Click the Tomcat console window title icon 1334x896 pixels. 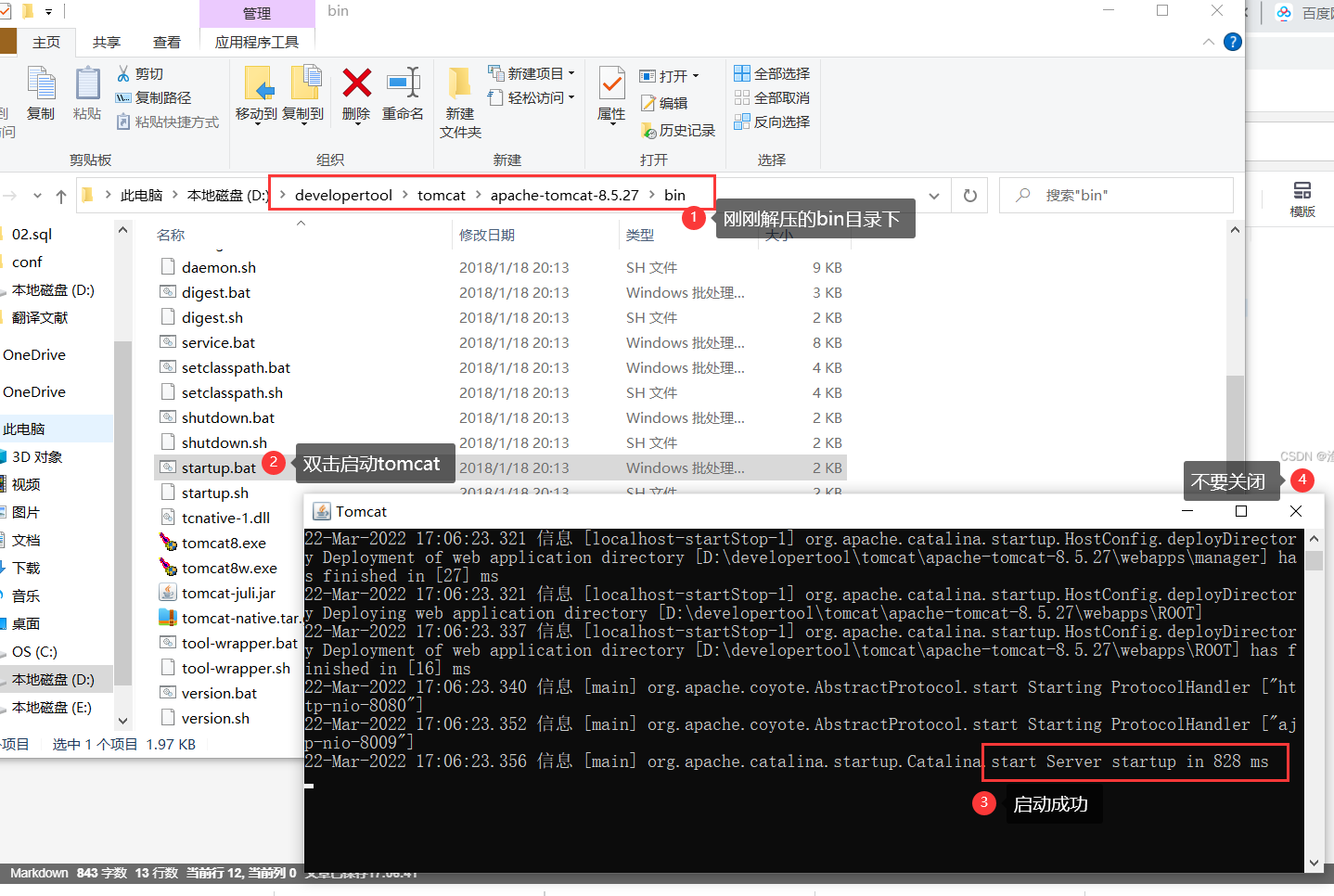322,511
